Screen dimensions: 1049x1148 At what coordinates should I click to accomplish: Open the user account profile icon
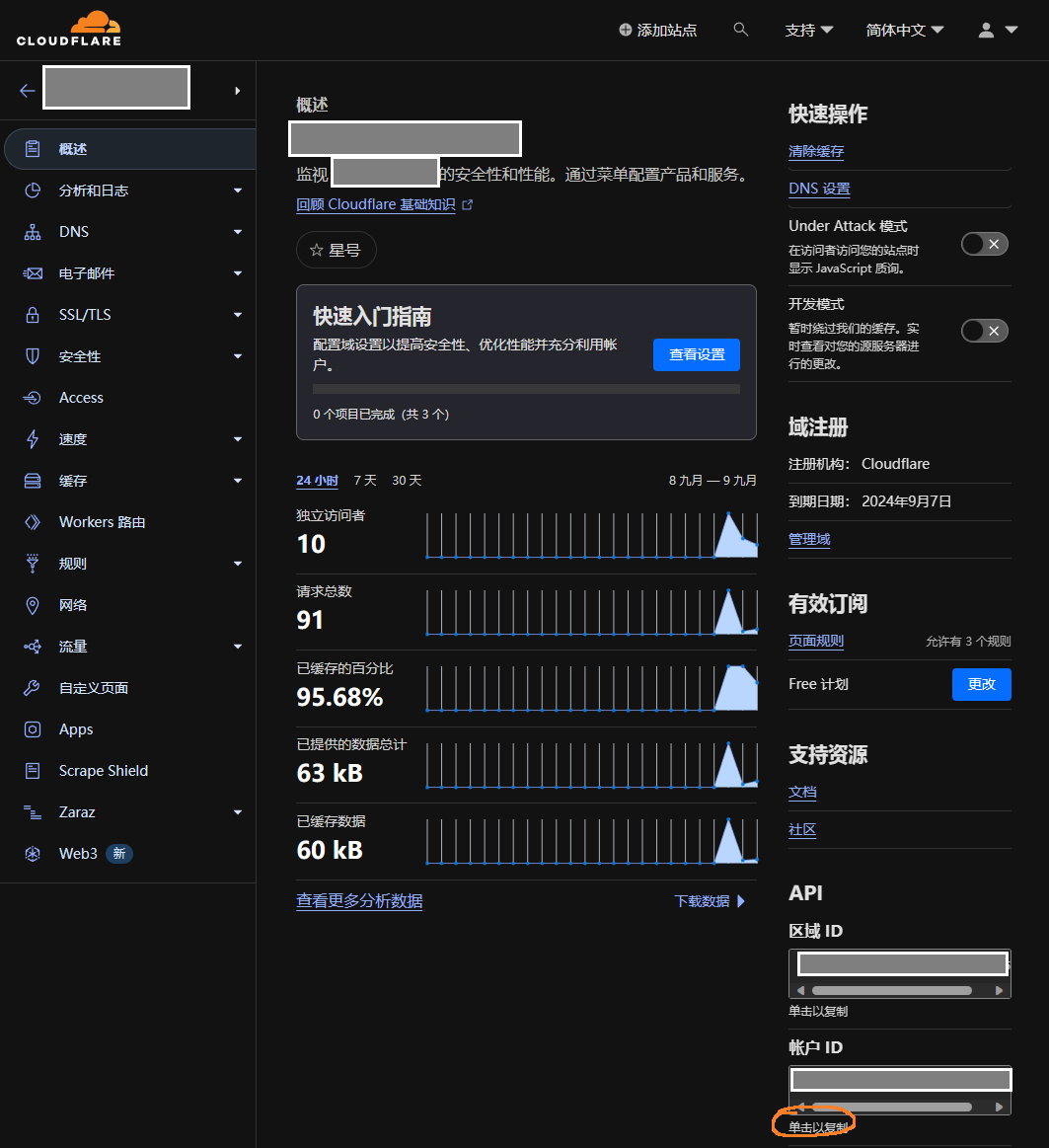[986, 30]
